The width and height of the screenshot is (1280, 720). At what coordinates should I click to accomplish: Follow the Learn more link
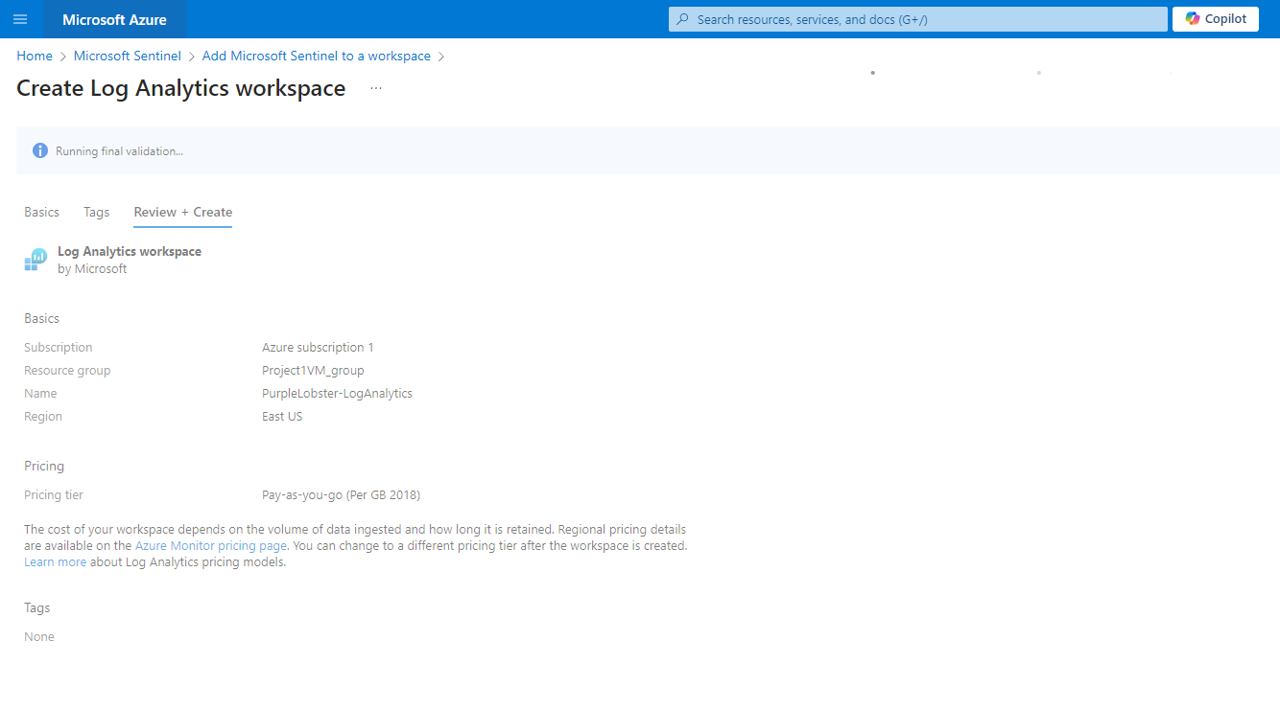tap(55, 562)
